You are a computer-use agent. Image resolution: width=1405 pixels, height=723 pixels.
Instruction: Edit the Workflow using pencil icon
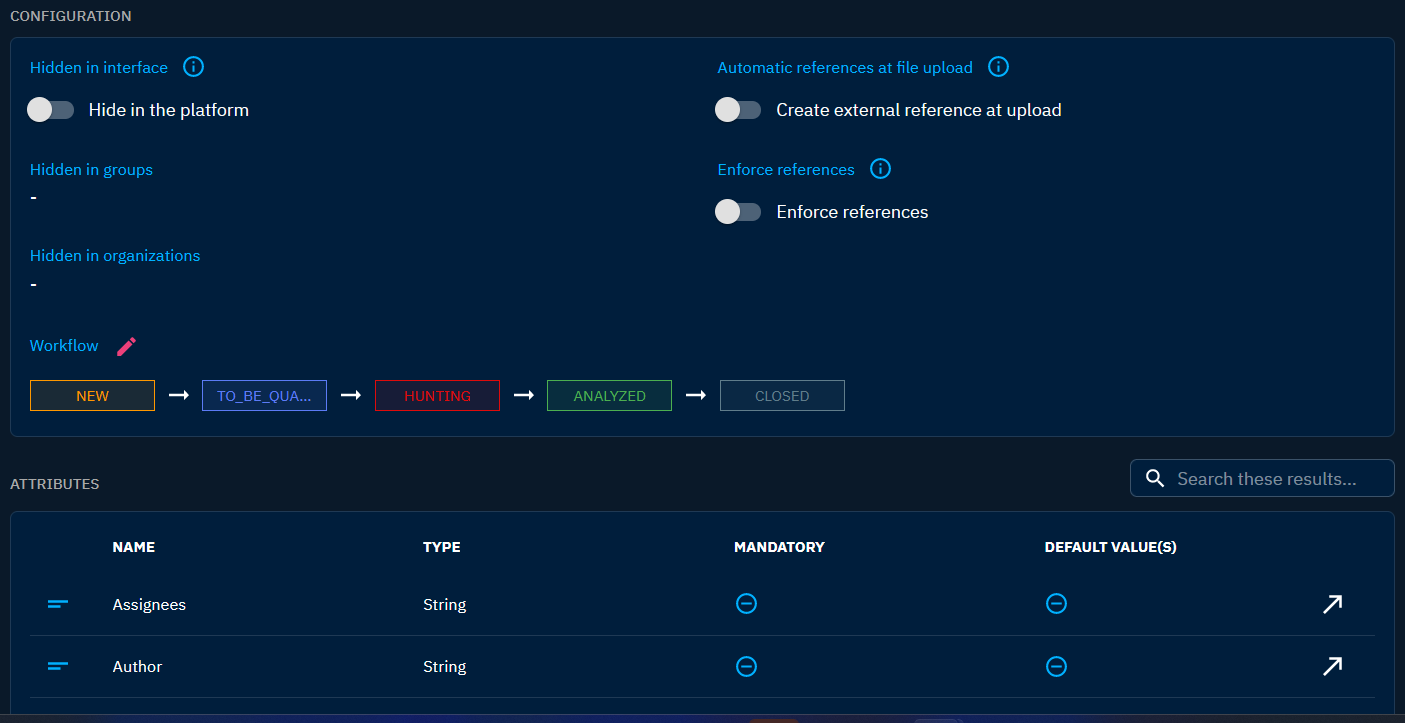[x=126, y=346]
